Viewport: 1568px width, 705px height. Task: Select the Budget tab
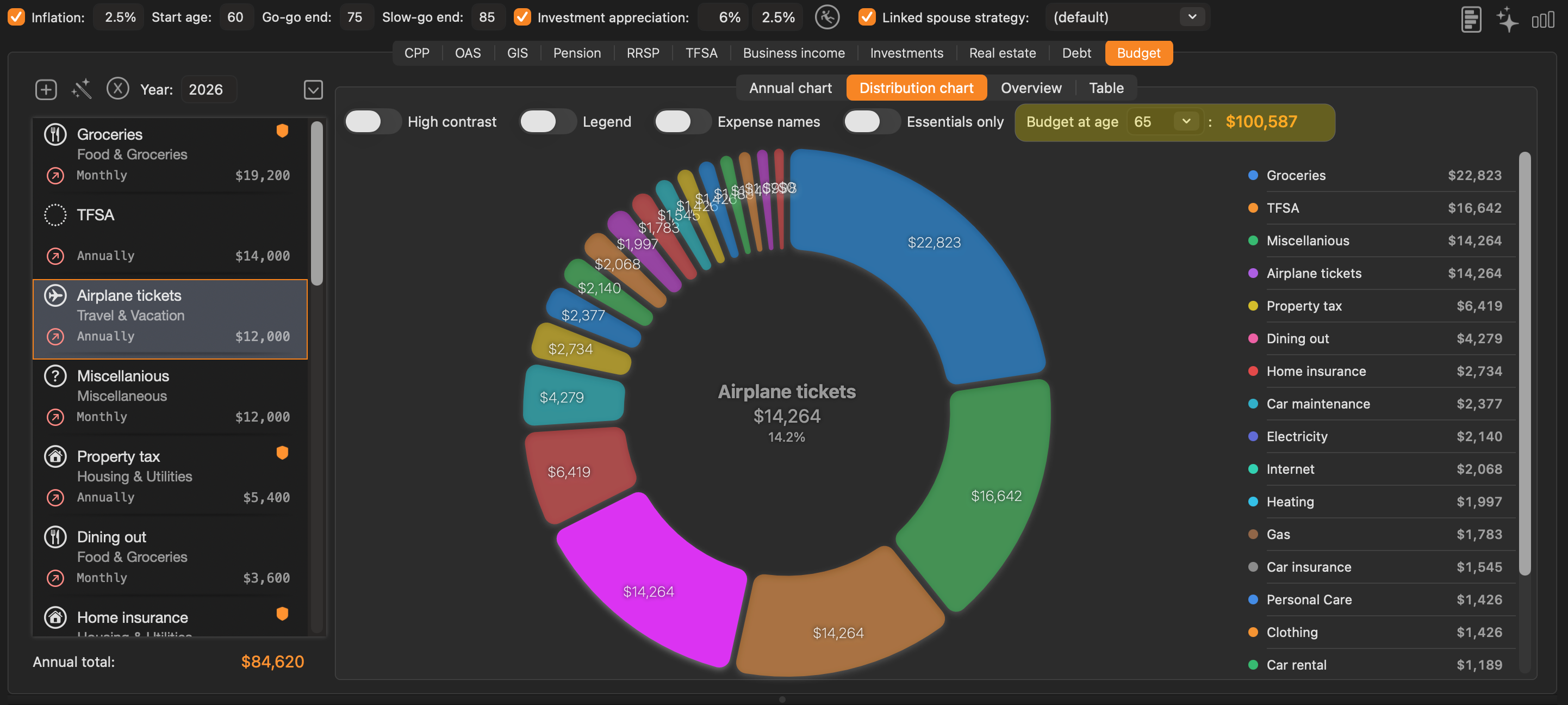click(x=1138, y=53)
